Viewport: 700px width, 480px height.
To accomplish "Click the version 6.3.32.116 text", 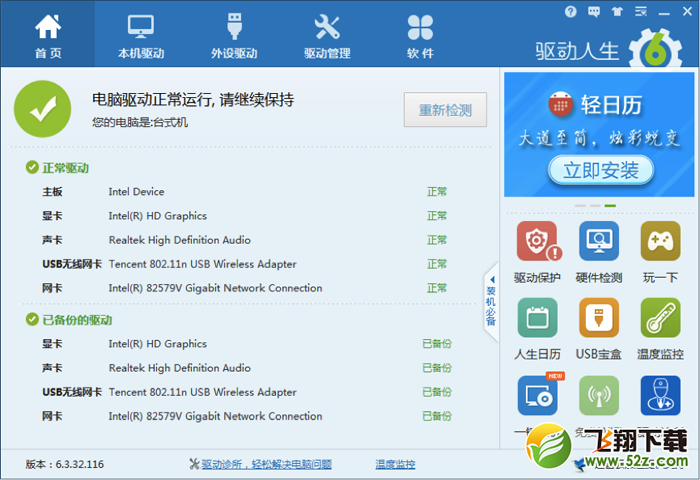I will pos(65,464).
